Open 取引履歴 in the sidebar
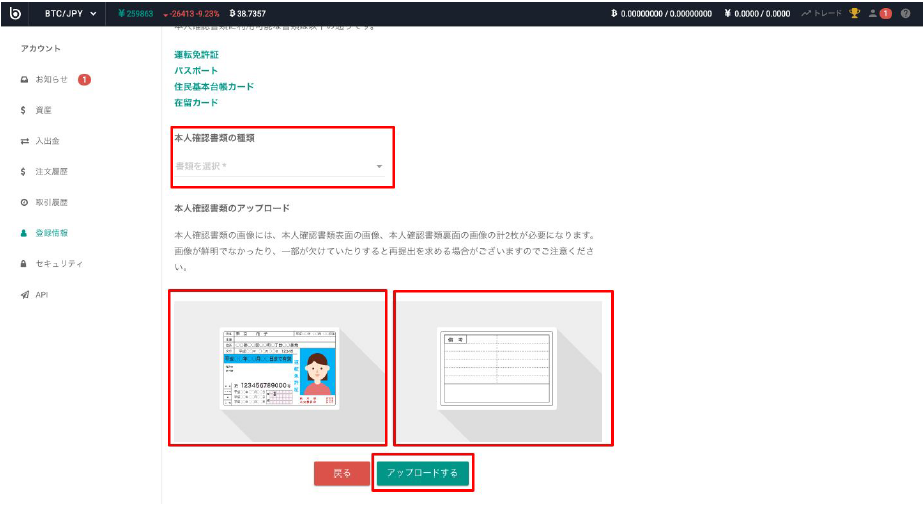The height and width of the screenshot is (508, 923). pyautogui.click(x=51, y=202)
